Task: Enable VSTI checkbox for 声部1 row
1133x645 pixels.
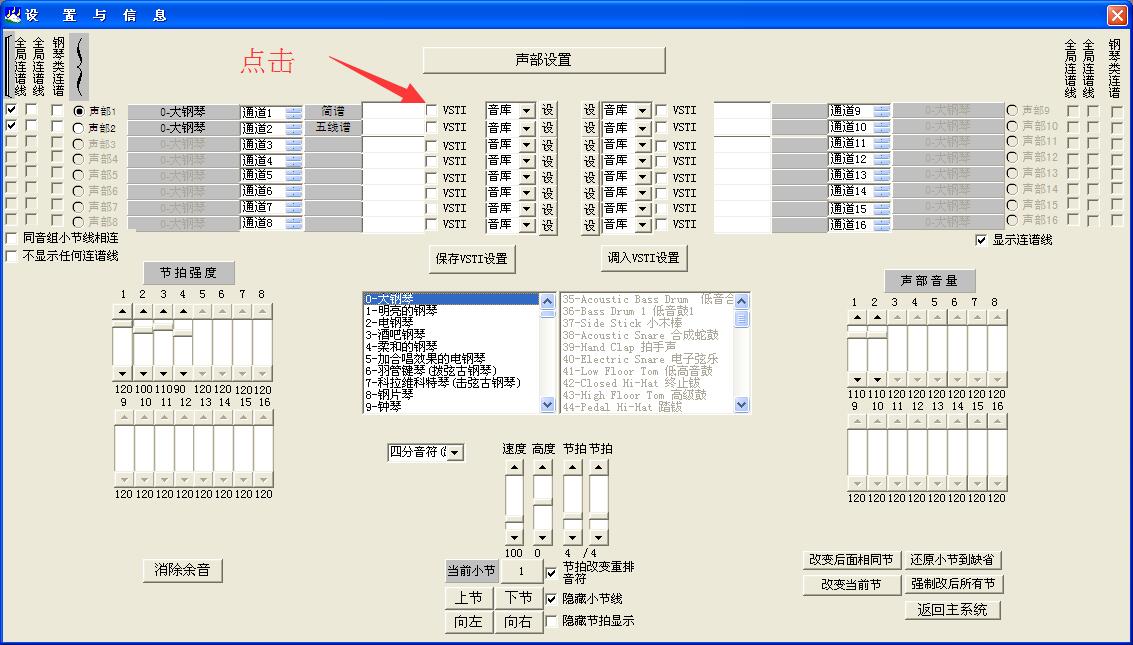Action: pyautogui.click(x=431, y=110)
